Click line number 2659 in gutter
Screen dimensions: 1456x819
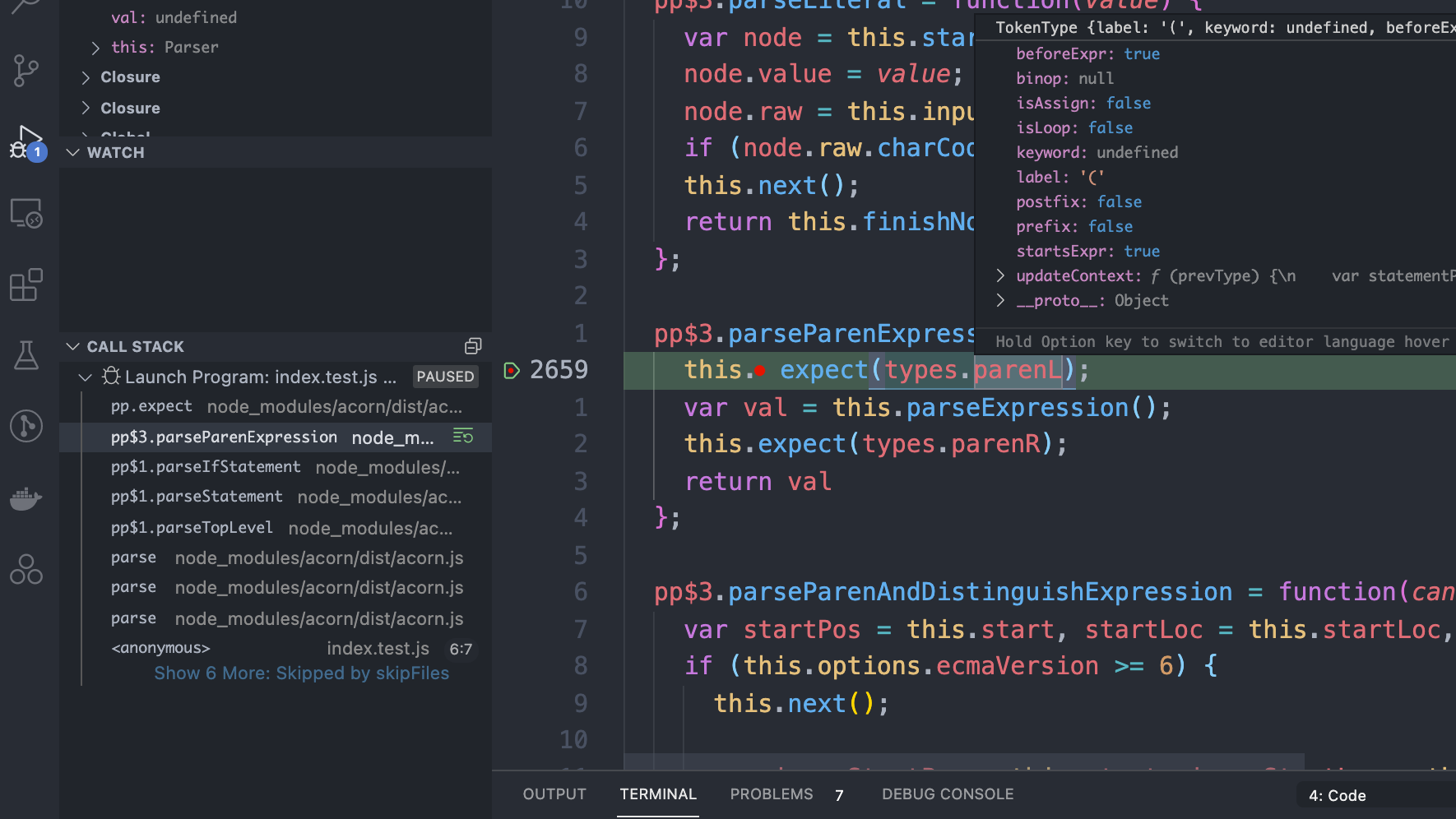(559, 370)
